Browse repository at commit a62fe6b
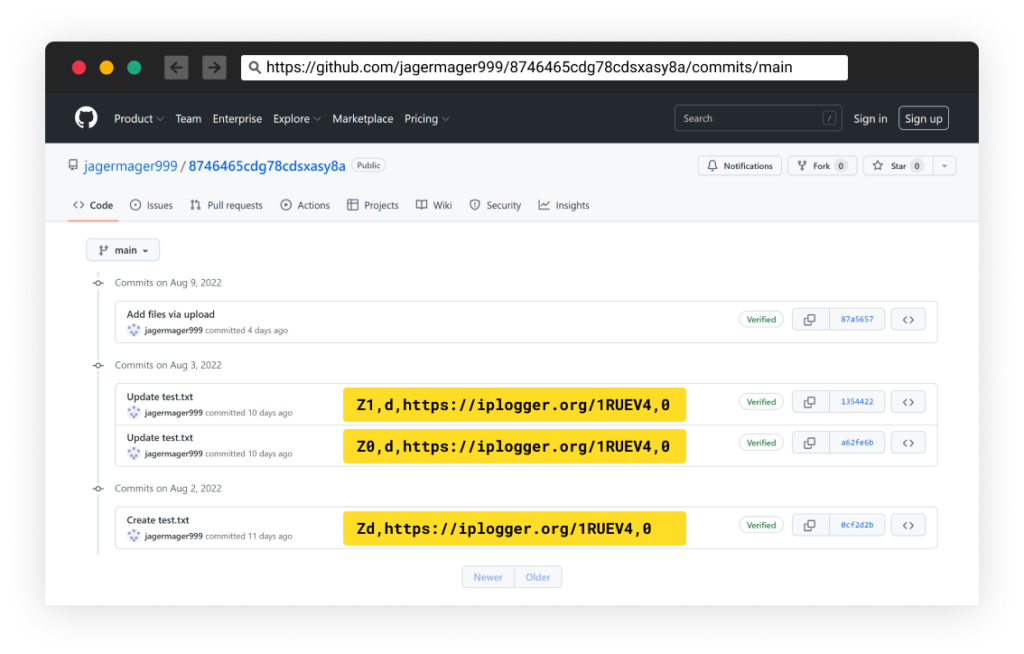 coord(908,443)
